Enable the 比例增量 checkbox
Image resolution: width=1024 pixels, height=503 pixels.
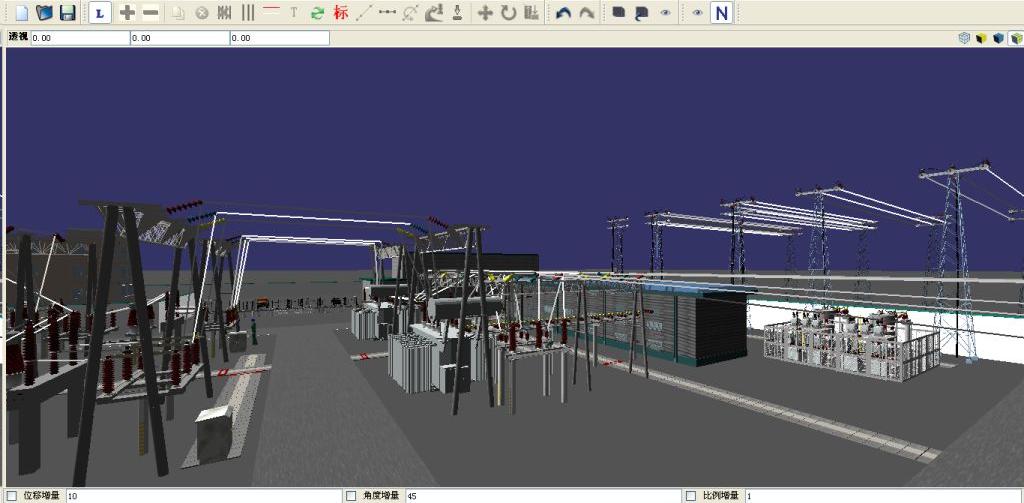click(x=690, y=496)
